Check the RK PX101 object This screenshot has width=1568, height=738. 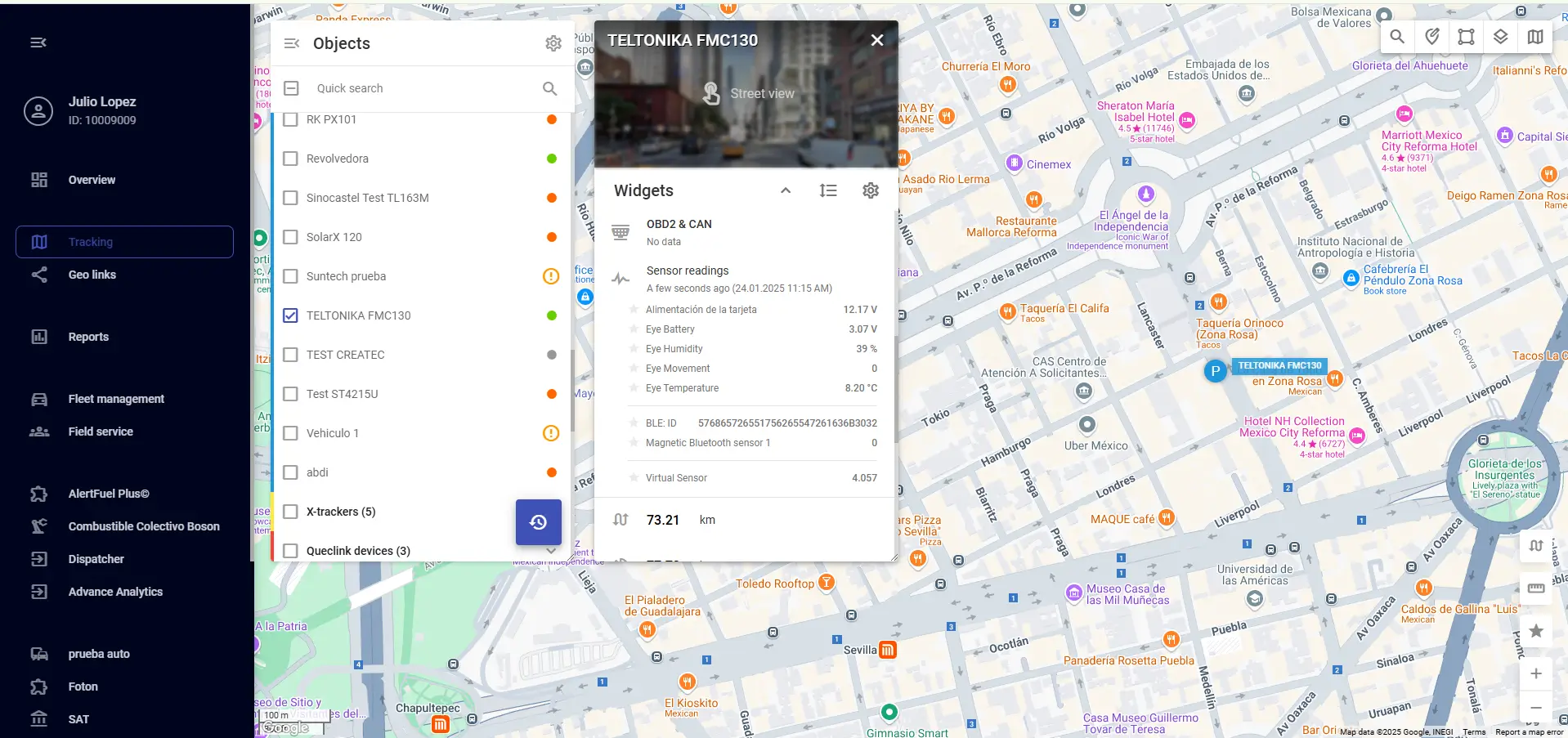tap(290, 119)
